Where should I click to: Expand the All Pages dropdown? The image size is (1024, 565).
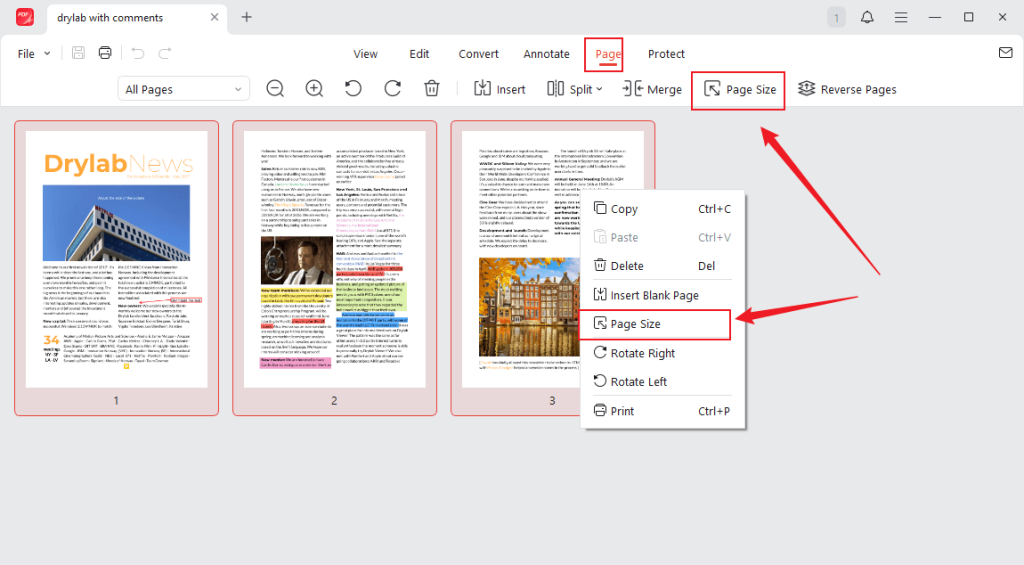[x=184, y=89]
